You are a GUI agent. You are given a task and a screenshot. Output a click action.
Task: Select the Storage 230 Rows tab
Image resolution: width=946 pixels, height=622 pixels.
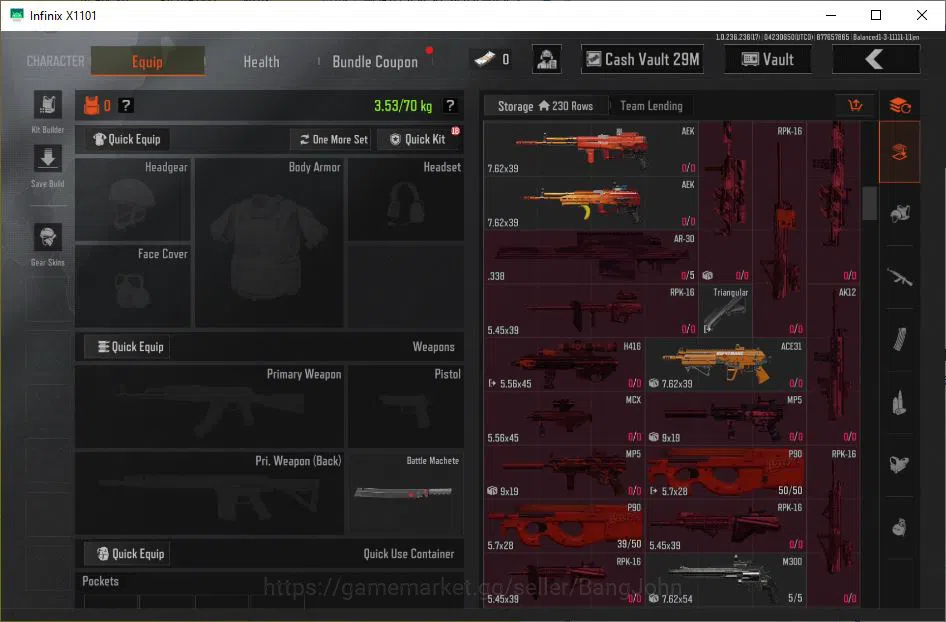point(545,106)
